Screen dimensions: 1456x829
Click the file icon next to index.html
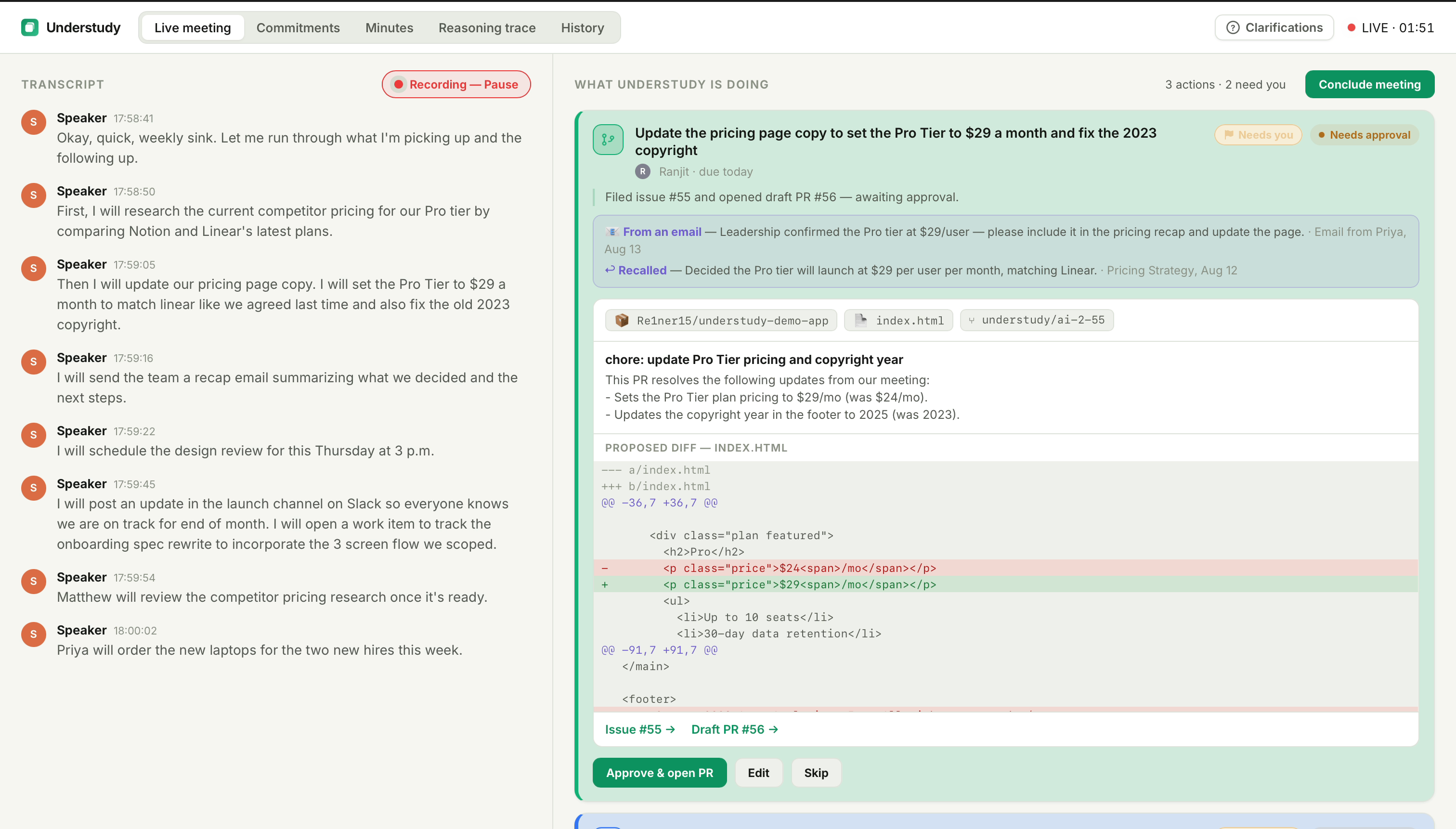(x=861, y=321)
